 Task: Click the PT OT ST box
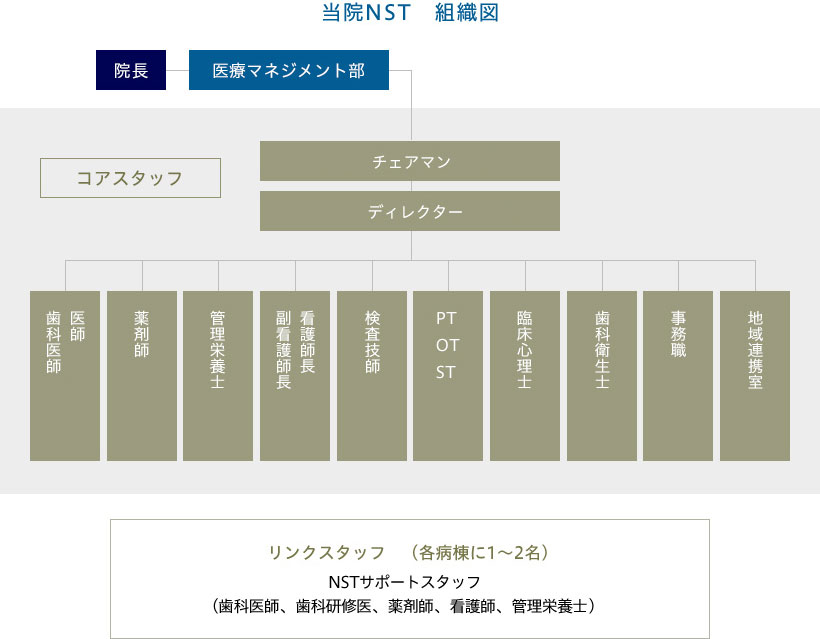tap(448, 375)
